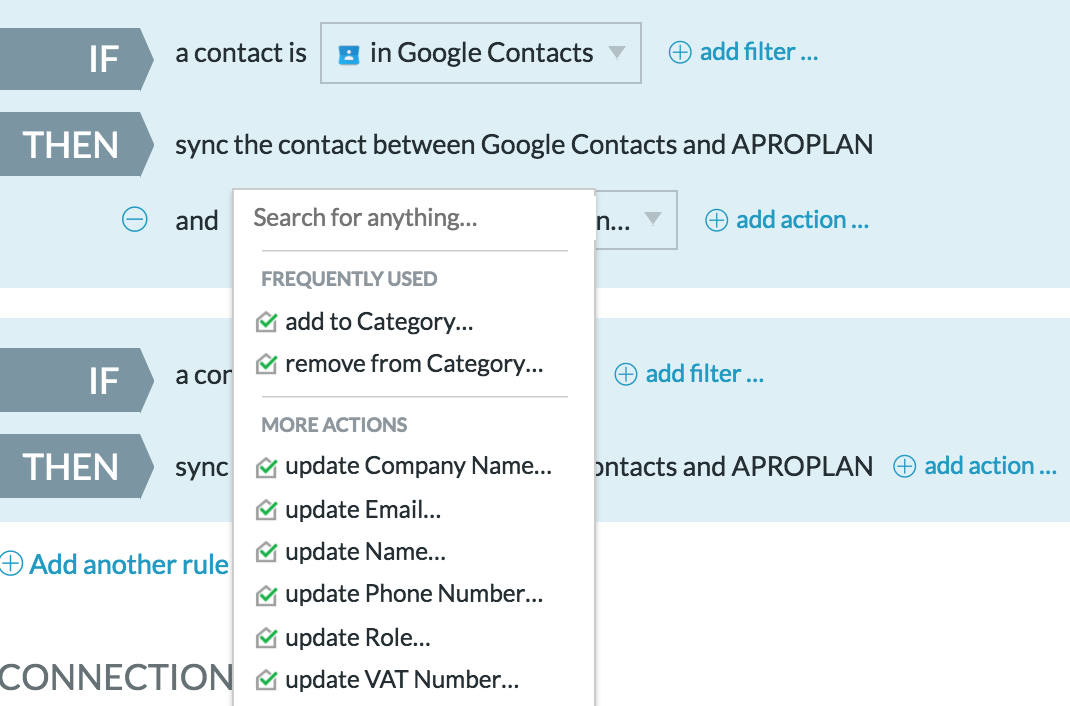Click icon beside update VAT Number
Viewport: 1070px width, 706px height.
266,680
